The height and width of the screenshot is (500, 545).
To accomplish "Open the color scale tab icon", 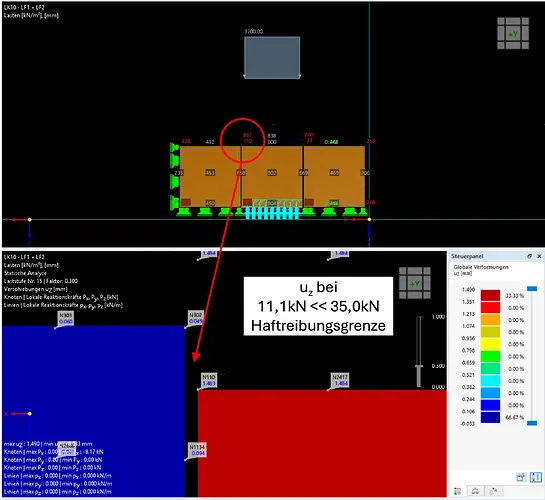I will [x=457, y=491].
